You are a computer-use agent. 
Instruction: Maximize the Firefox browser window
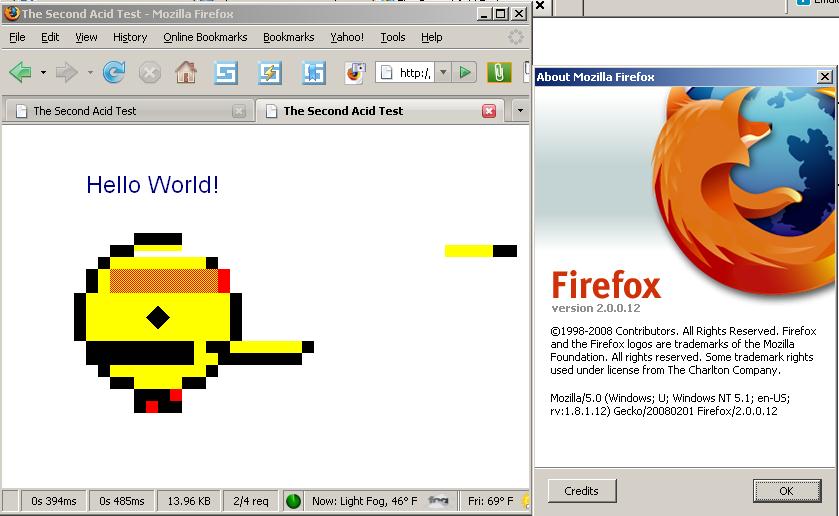pos(501,14)
